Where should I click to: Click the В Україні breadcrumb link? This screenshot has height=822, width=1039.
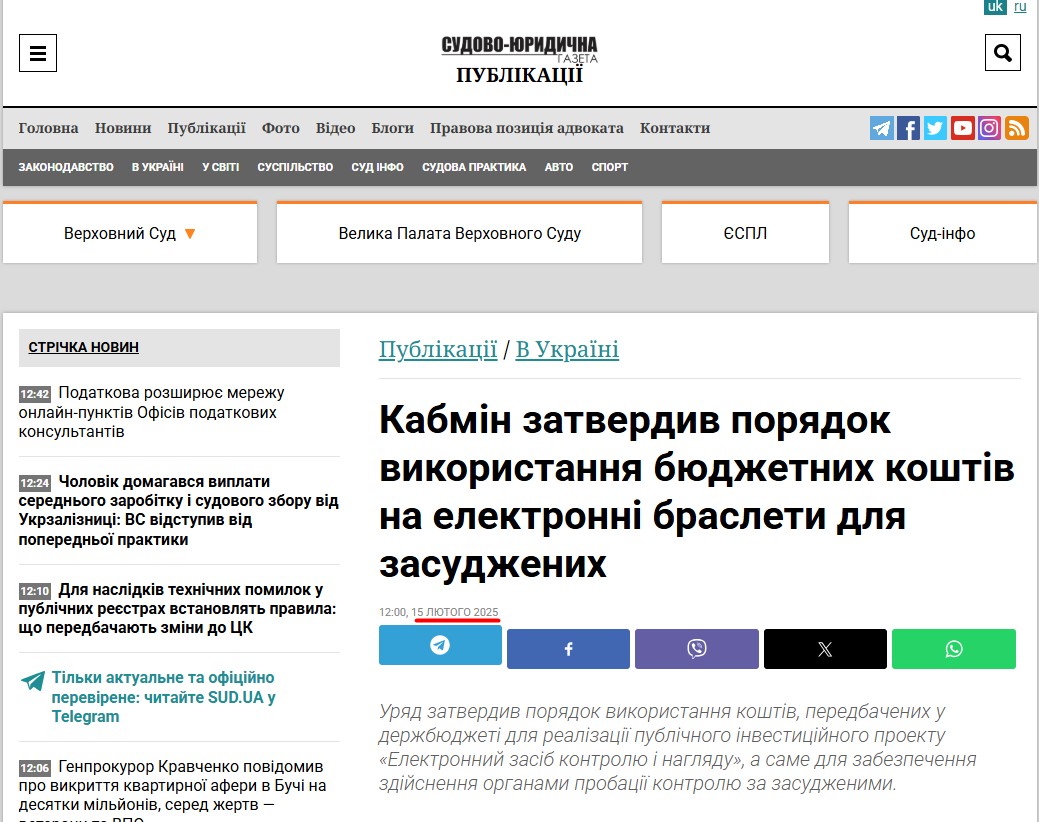pyautogui.click(x=567, y=349)
